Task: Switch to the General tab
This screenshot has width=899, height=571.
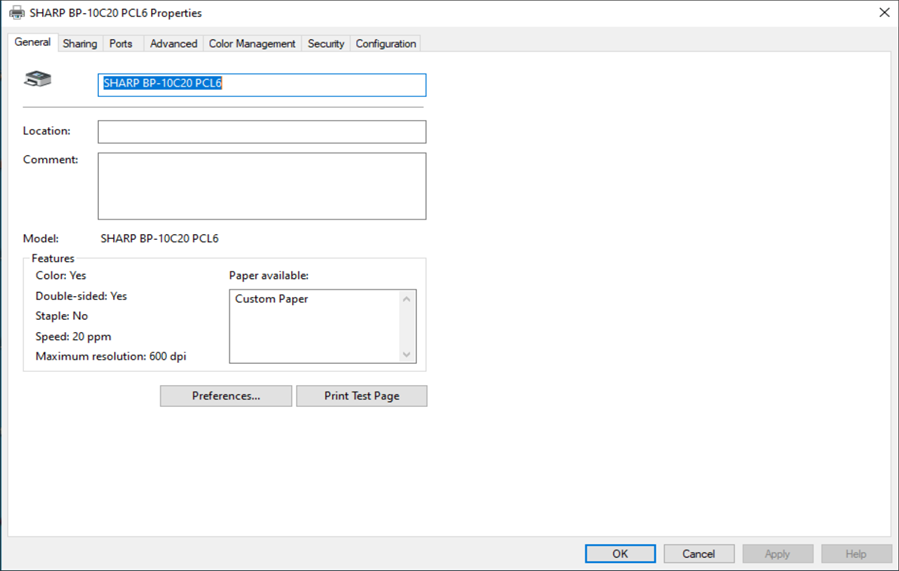Action: [33, 42]
